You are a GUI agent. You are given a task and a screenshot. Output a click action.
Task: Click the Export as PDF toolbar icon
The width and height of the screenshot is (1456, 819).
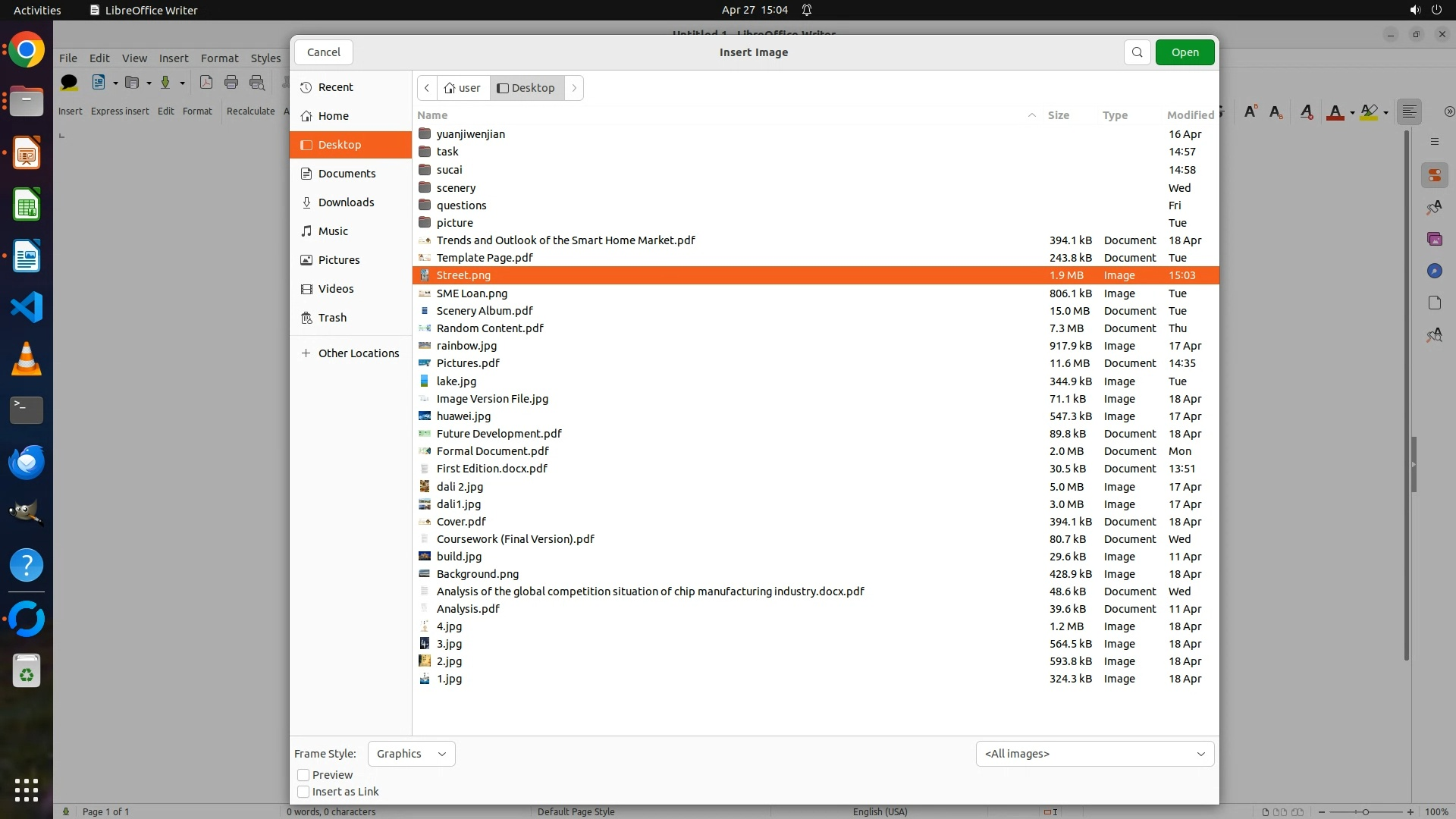[206, 83]
